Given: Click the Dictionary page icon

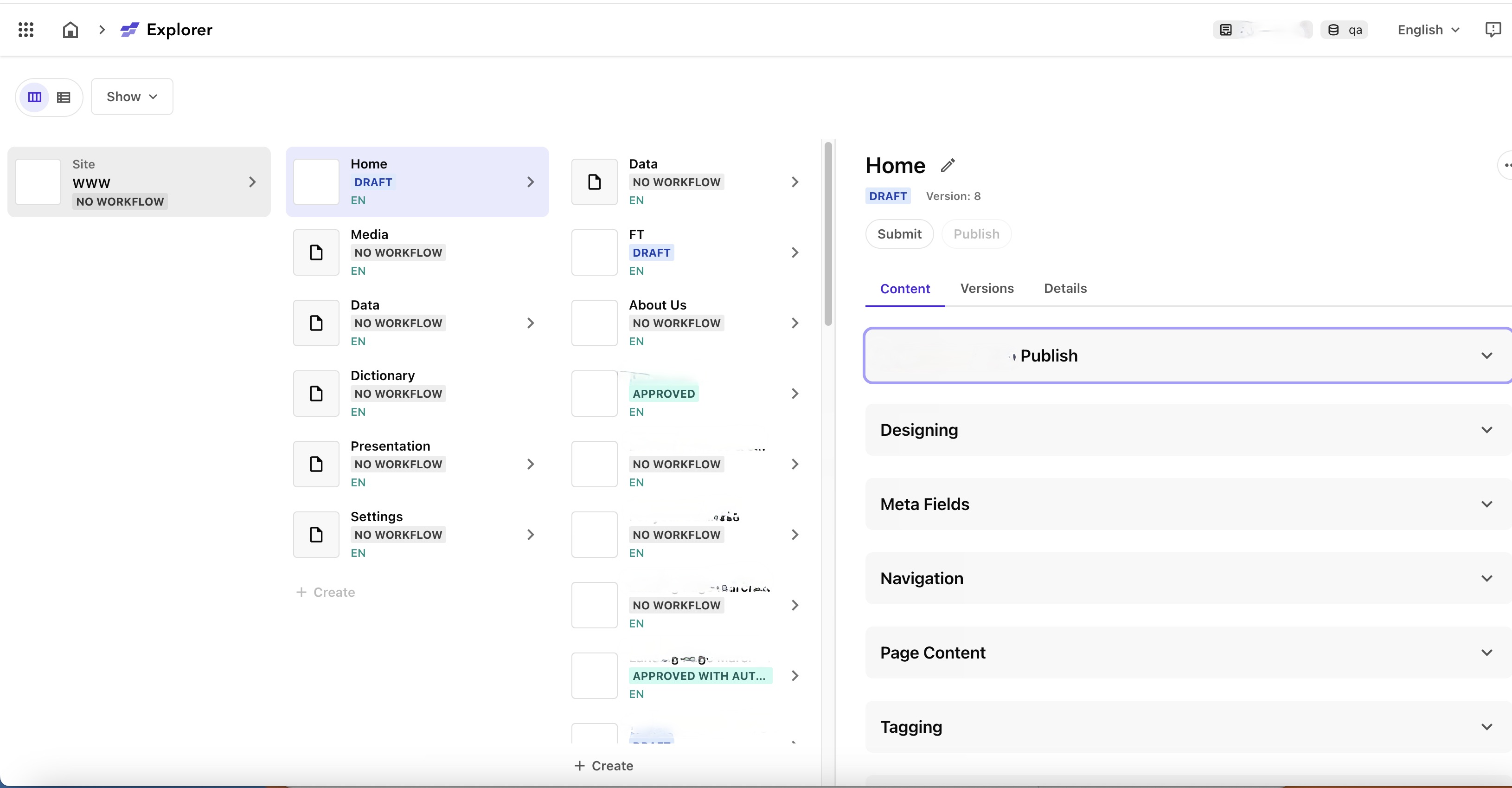Looking at the screenshot, I should pos(316,394).
